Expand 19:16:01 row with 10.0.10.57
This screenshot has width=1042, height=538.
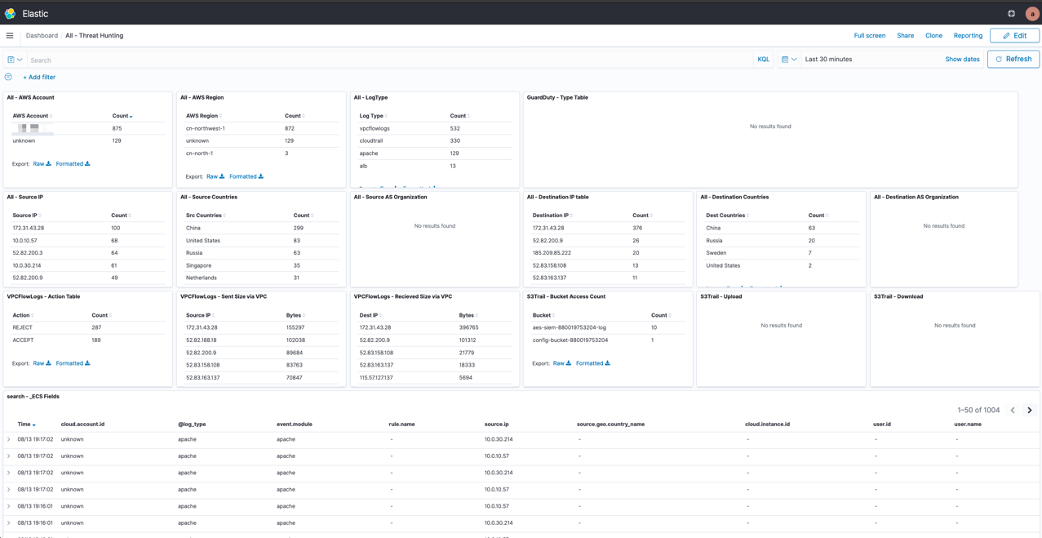[9, 505]
